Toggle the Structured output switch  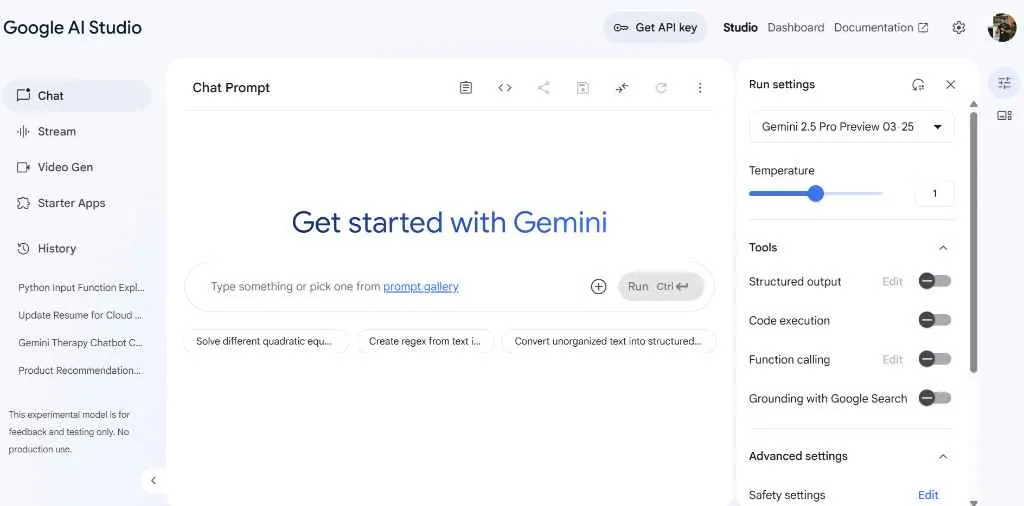click(935, 281)
